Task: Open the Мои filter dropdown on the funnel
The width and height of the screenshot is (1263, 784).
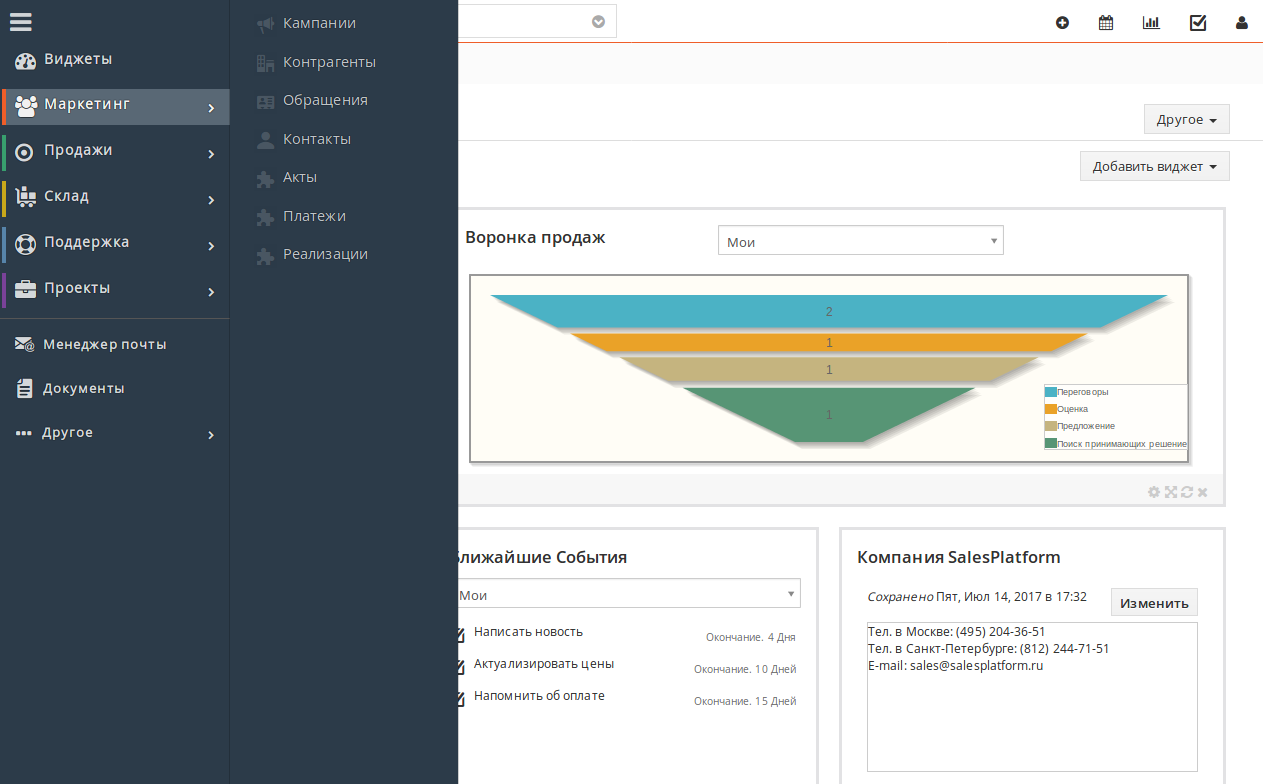Action: pyautogui.click(x=860, y=240)
